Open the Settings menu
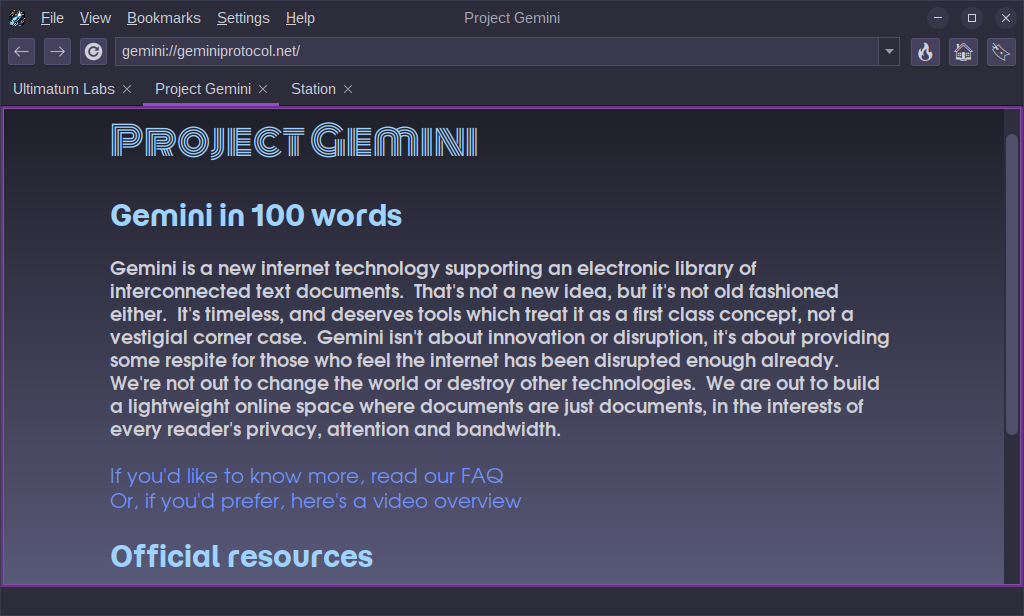Screen dimensions: 1024x616 (243, 18)
